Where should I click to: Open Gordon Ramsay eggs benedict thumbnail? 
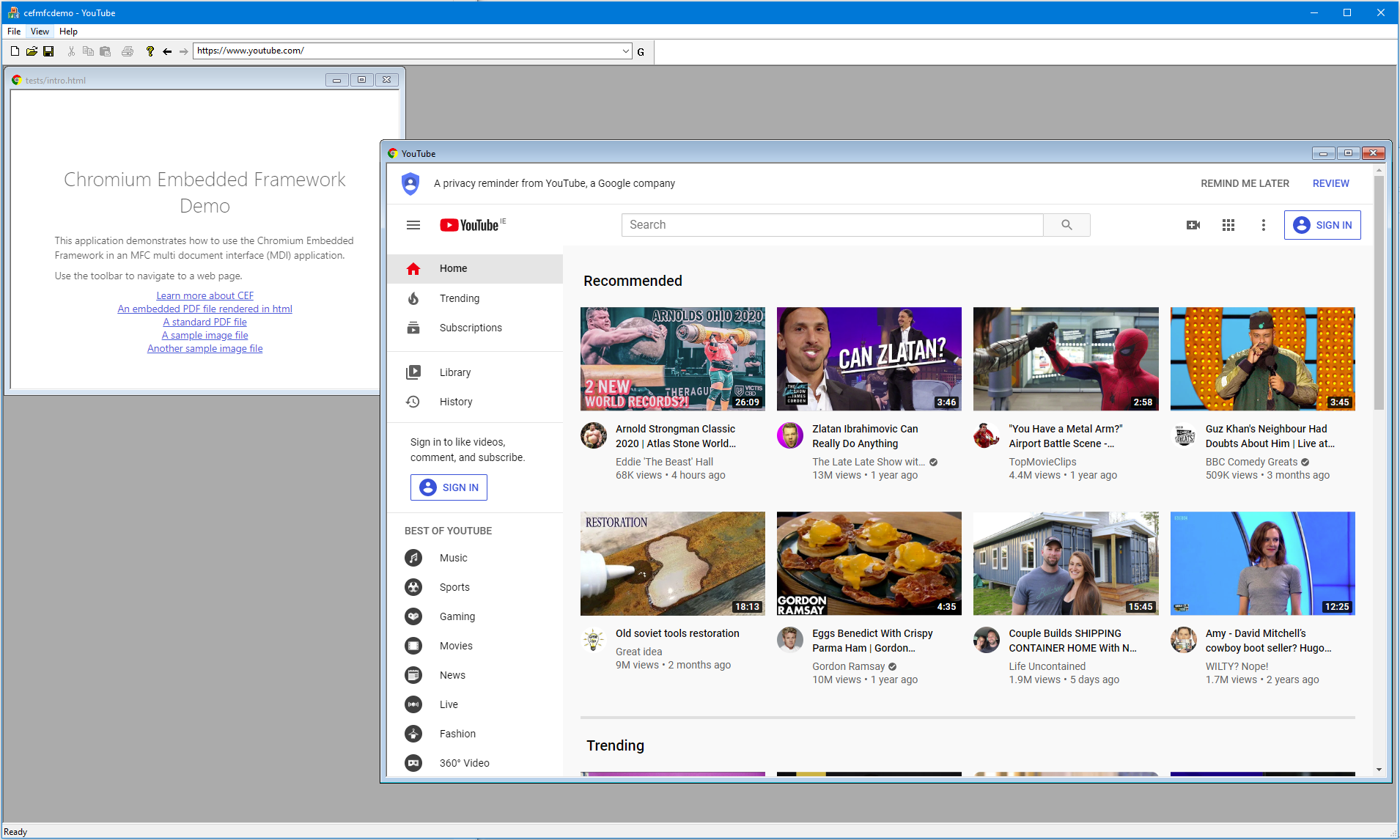[869, 563]
